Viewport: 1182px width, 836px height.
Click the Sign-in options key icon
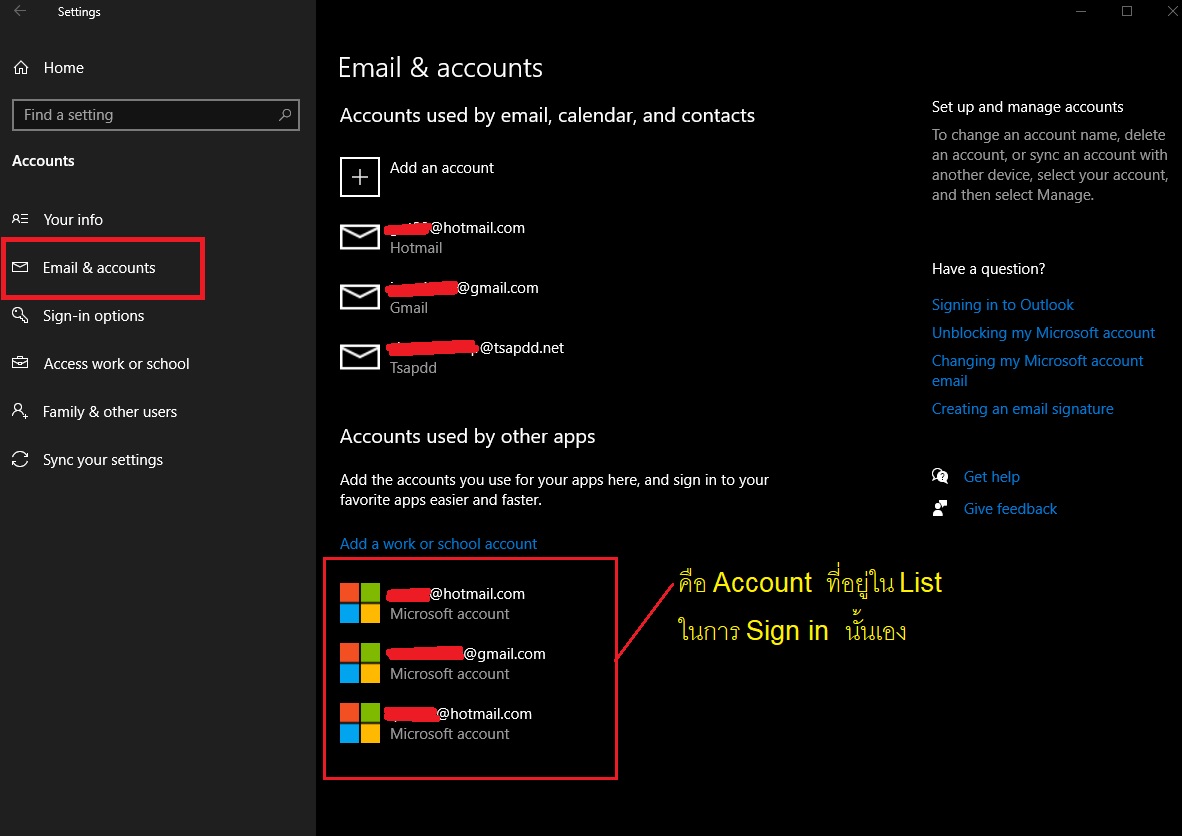pyautogui.click(x=20, y=315)
